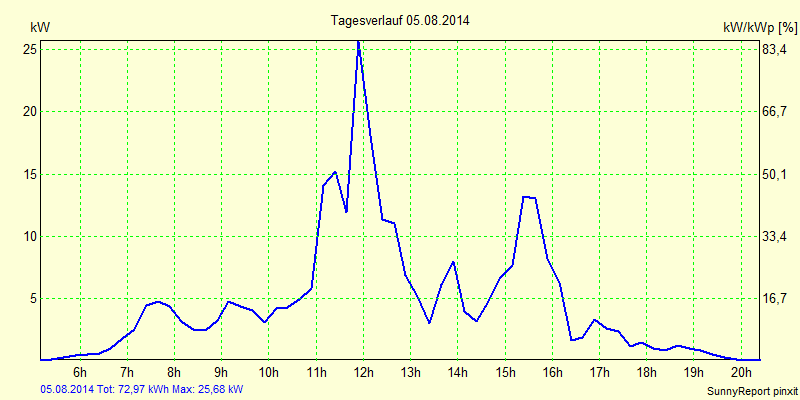The image size is (800, 400).
Task: Click the 'SunnyReport pinxit' credit text
Action: [752, 391]
